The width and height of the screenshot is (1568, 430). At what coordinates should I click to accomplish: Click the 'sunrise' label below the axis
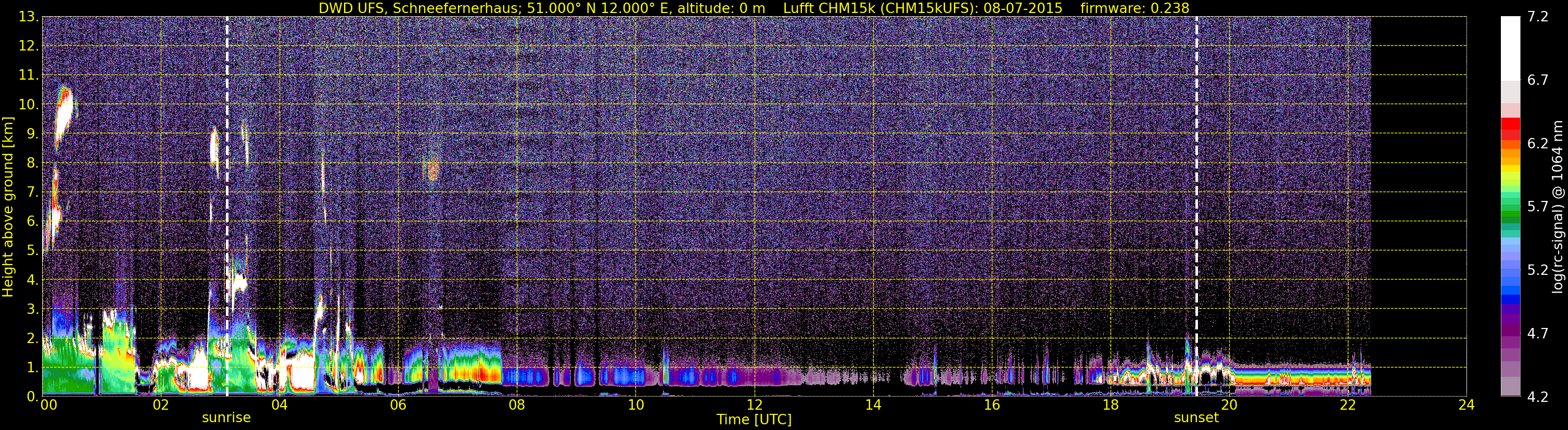[226, 418]
